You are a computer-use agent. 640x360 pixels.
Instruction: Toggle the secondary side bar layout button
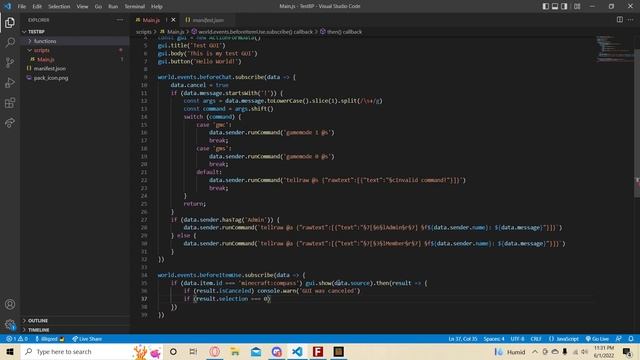coord(564,6)
